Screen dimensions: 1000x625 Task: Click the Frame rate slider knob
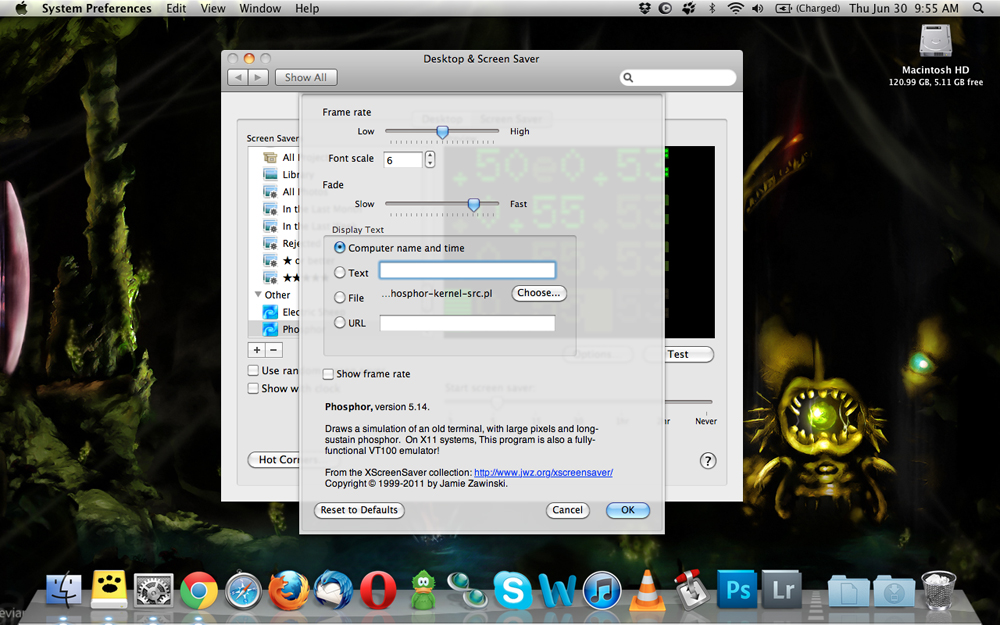(442, 132)
